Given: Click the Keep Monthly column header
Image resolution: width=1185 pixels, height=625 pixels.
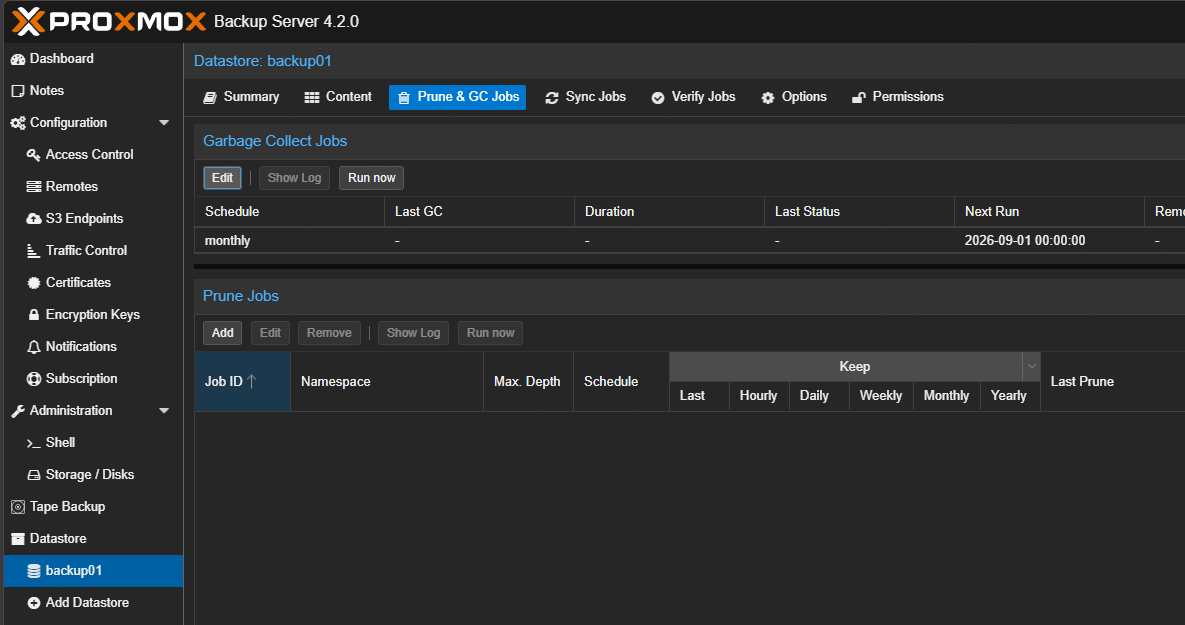Looking at the screenshot, I should [946, 396].
